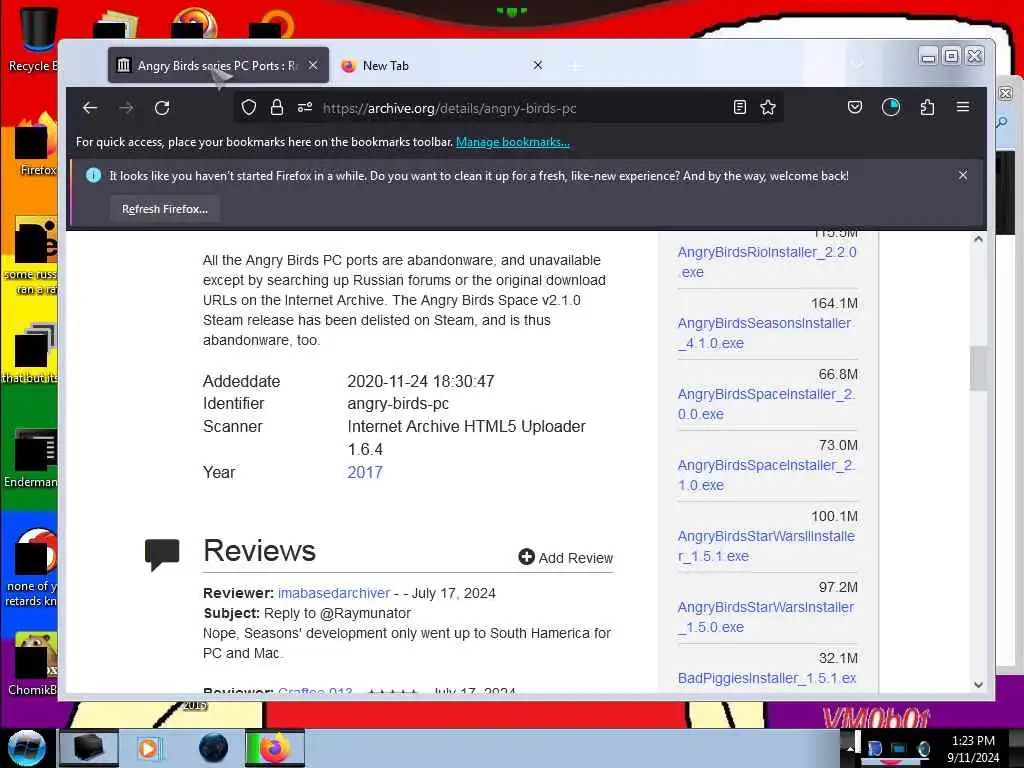Click the site padlock security icon
This screenshot has width=1024, height=768.
[x=277, y=108]
